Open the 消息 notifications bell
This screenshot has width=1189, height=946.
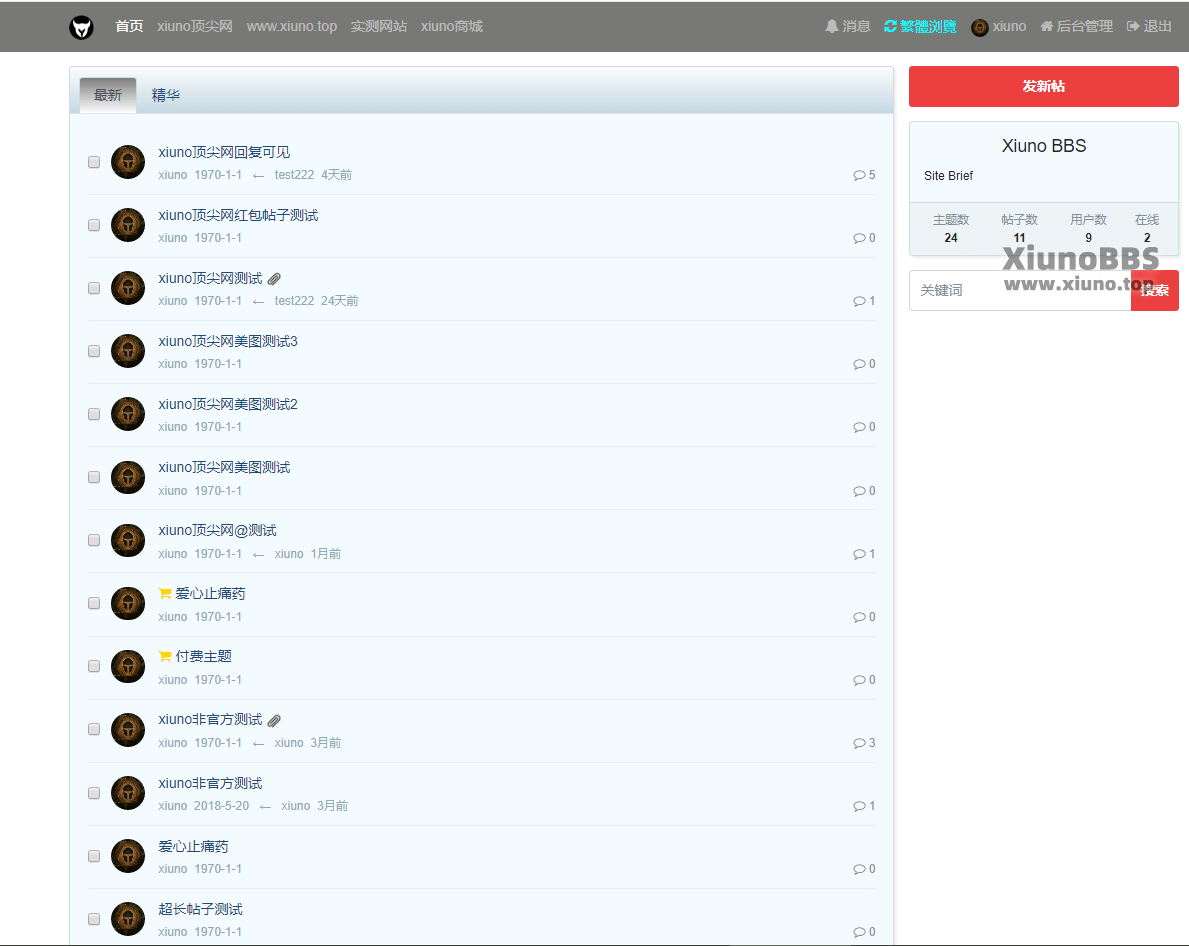pos(848,27)
